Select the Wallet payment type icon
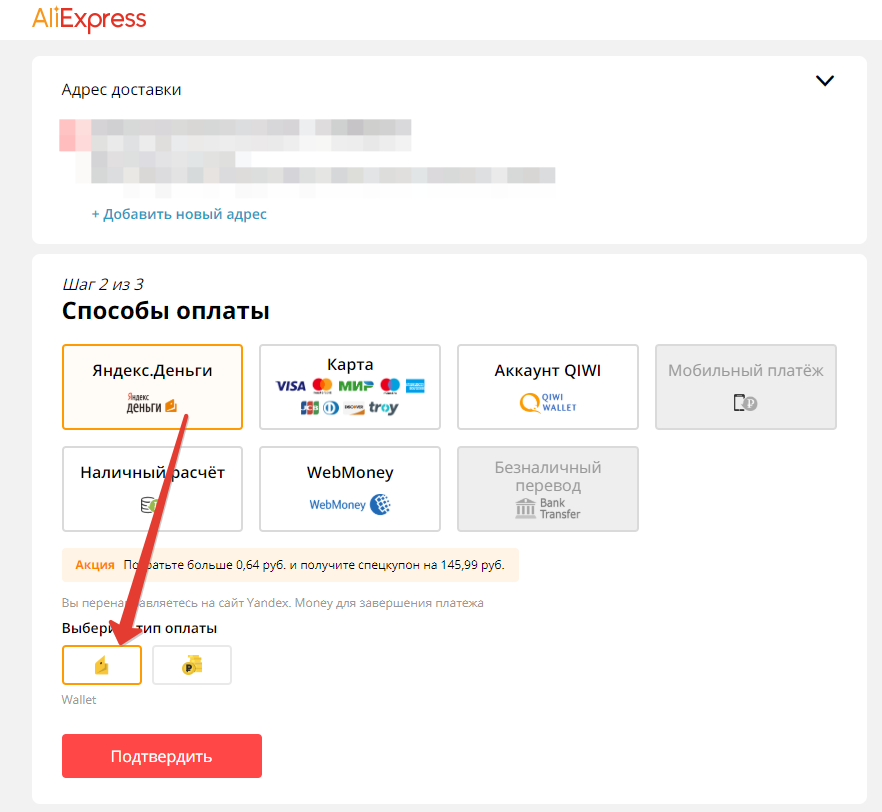The height and width of the screenshot is (812, 882). tap(102, 665)
